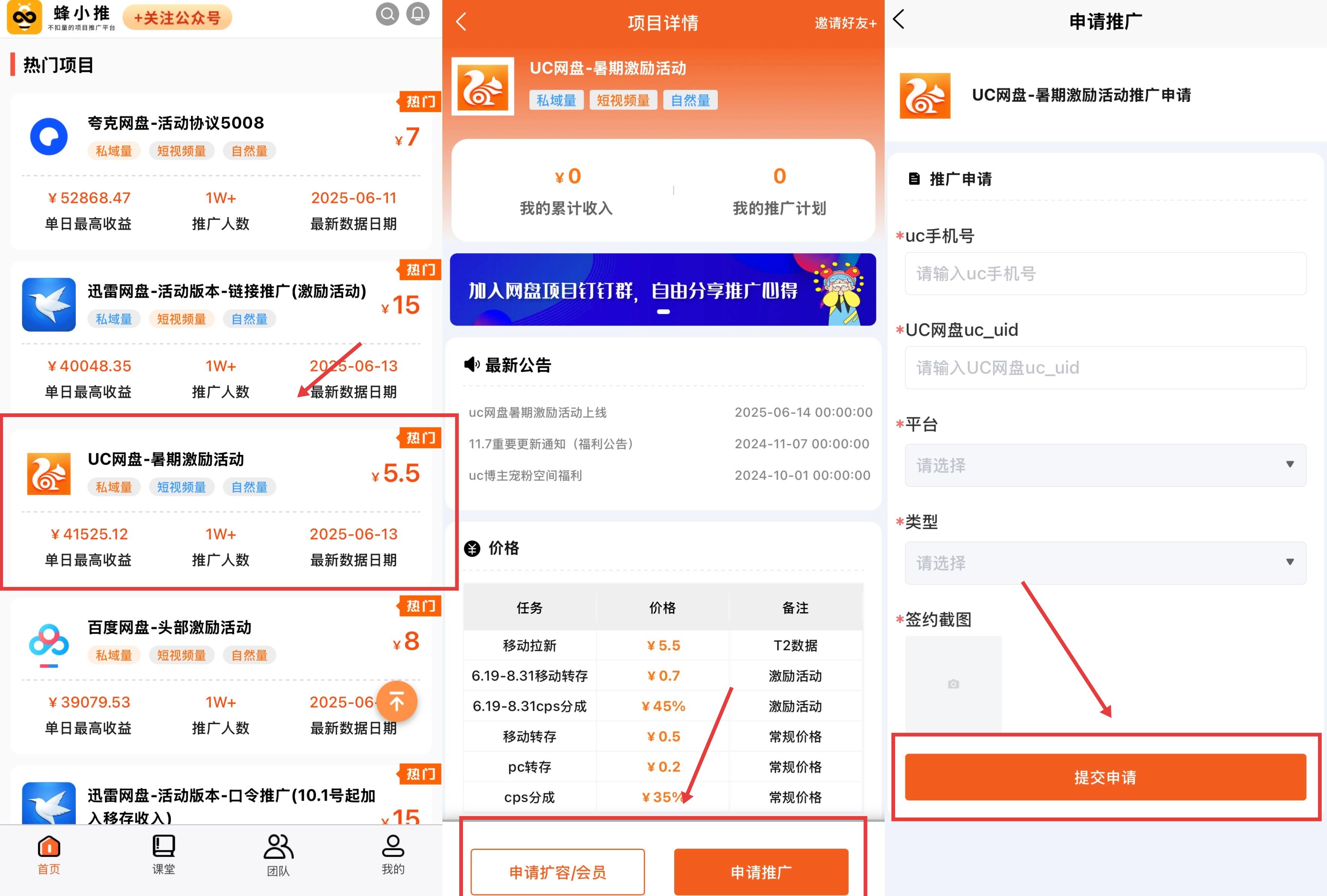Viewport: 1327px width, 896px height.
Task: Open the notification bell icon
Action: [x=418, y=14]
